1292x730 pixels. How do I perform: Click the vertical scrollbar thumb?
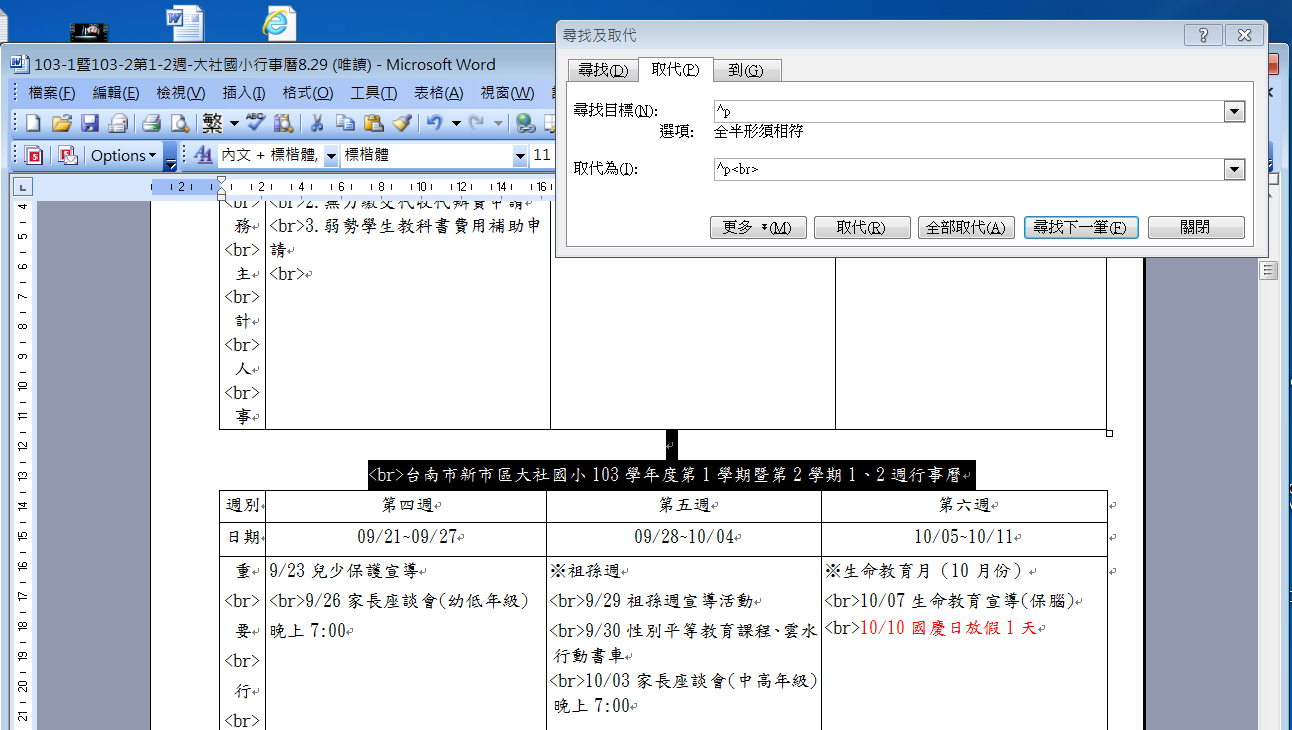(x=1268, y=270)
